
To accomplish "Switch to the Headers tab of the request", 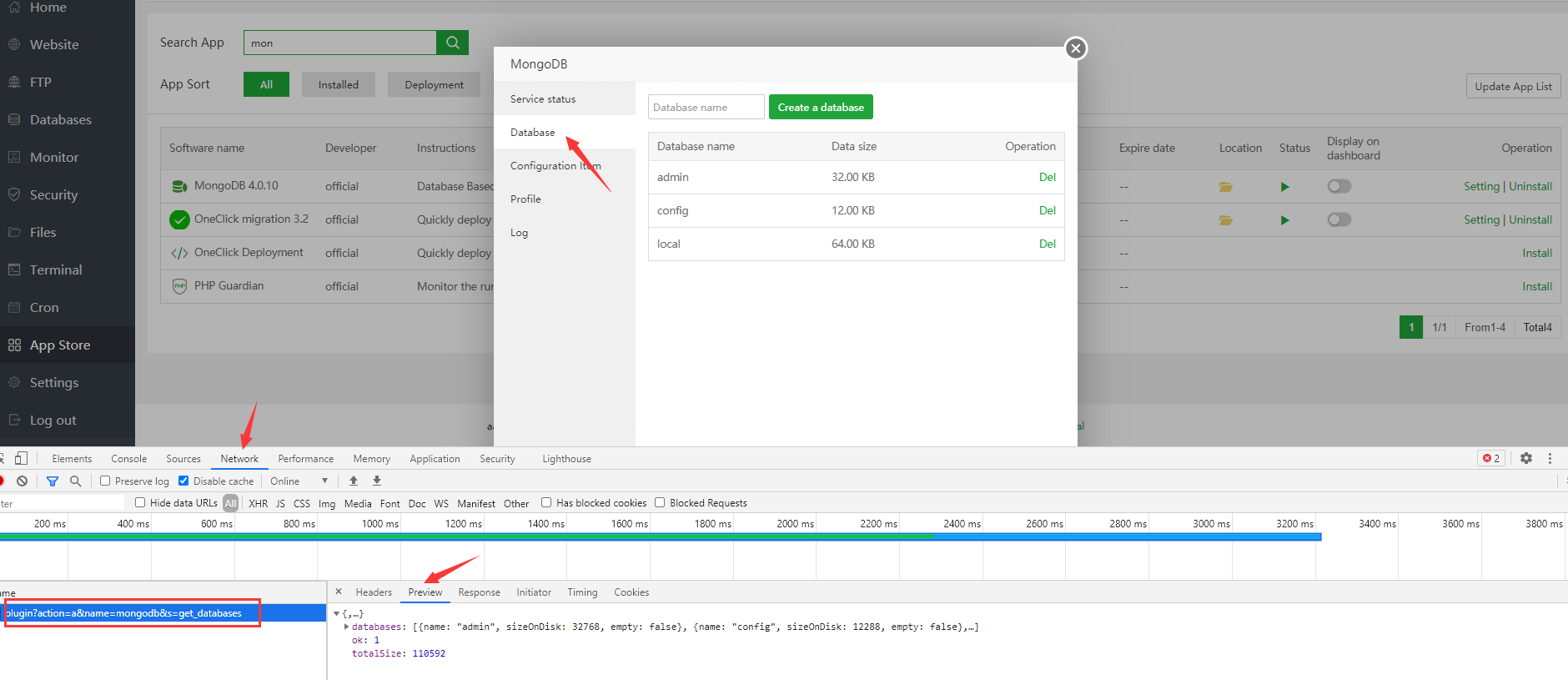I will (374, 592).
